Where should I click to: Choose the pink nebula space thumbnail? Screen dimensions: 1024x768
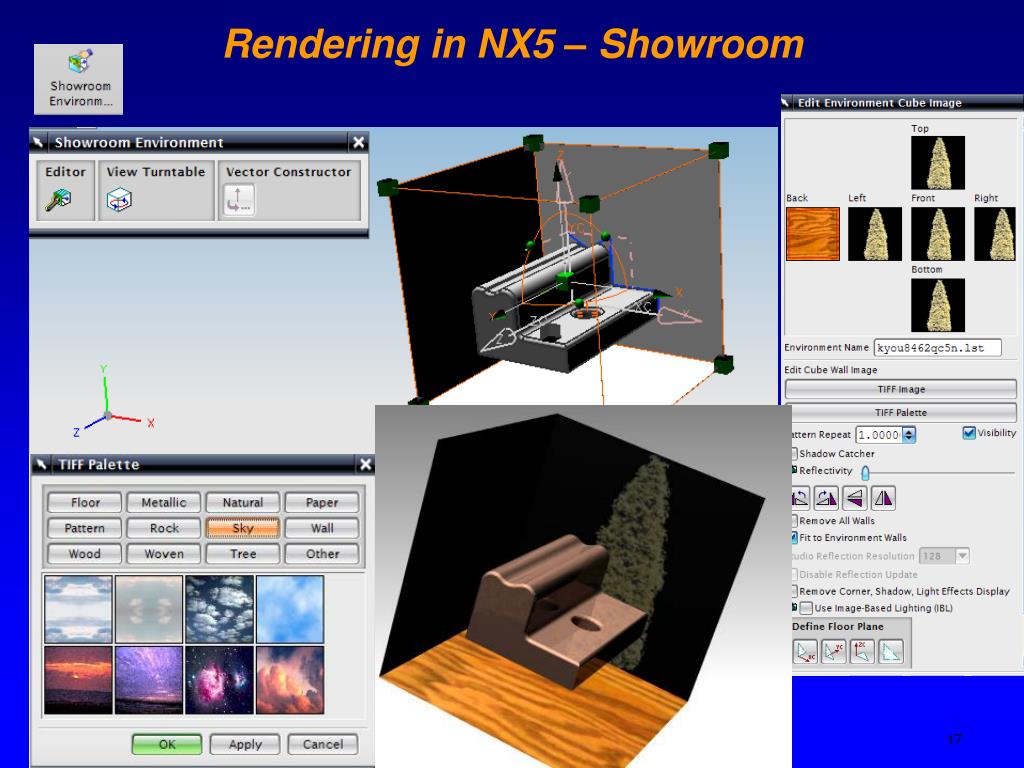tap(219, 680)
